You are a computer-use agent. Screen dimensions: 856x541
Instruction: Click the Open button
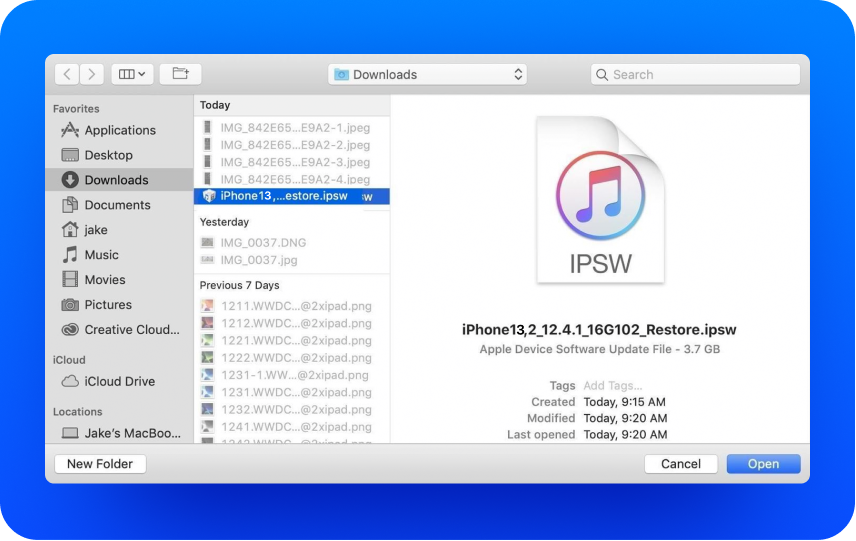pyautogui.click(x=763, y=463)
